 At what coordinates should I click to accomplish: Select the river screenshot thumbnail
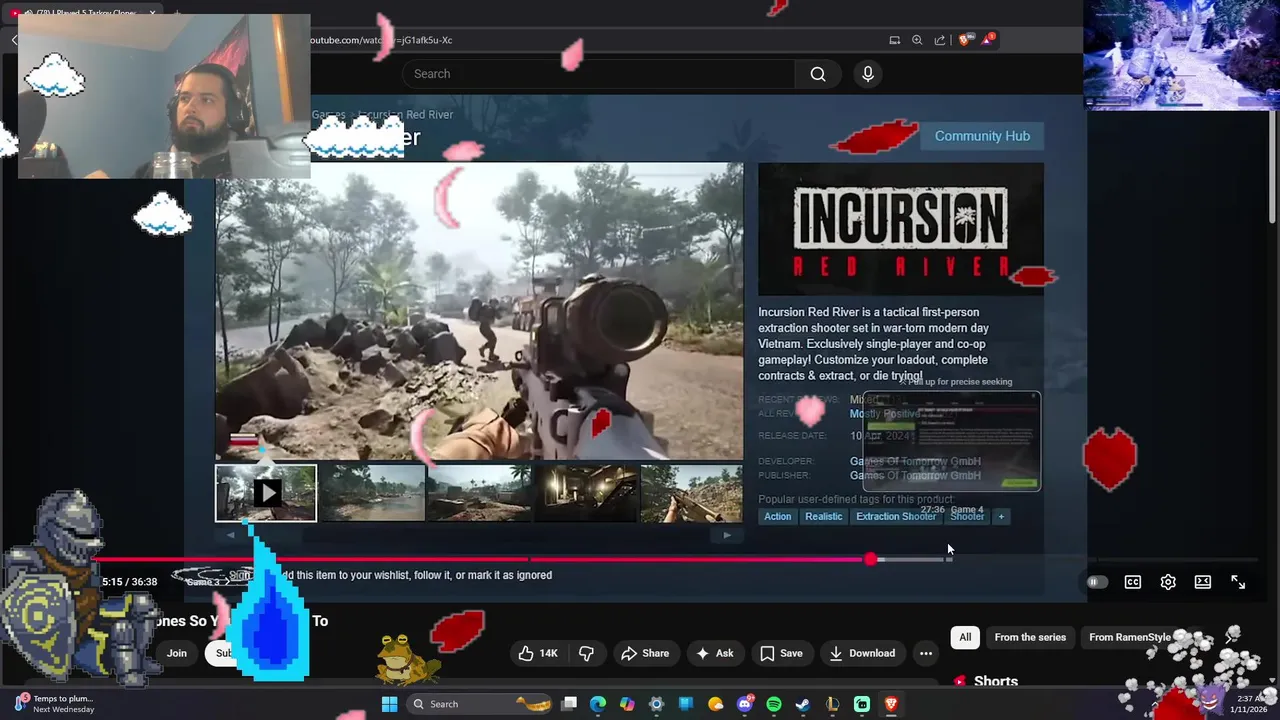click(x=372, y=493)
